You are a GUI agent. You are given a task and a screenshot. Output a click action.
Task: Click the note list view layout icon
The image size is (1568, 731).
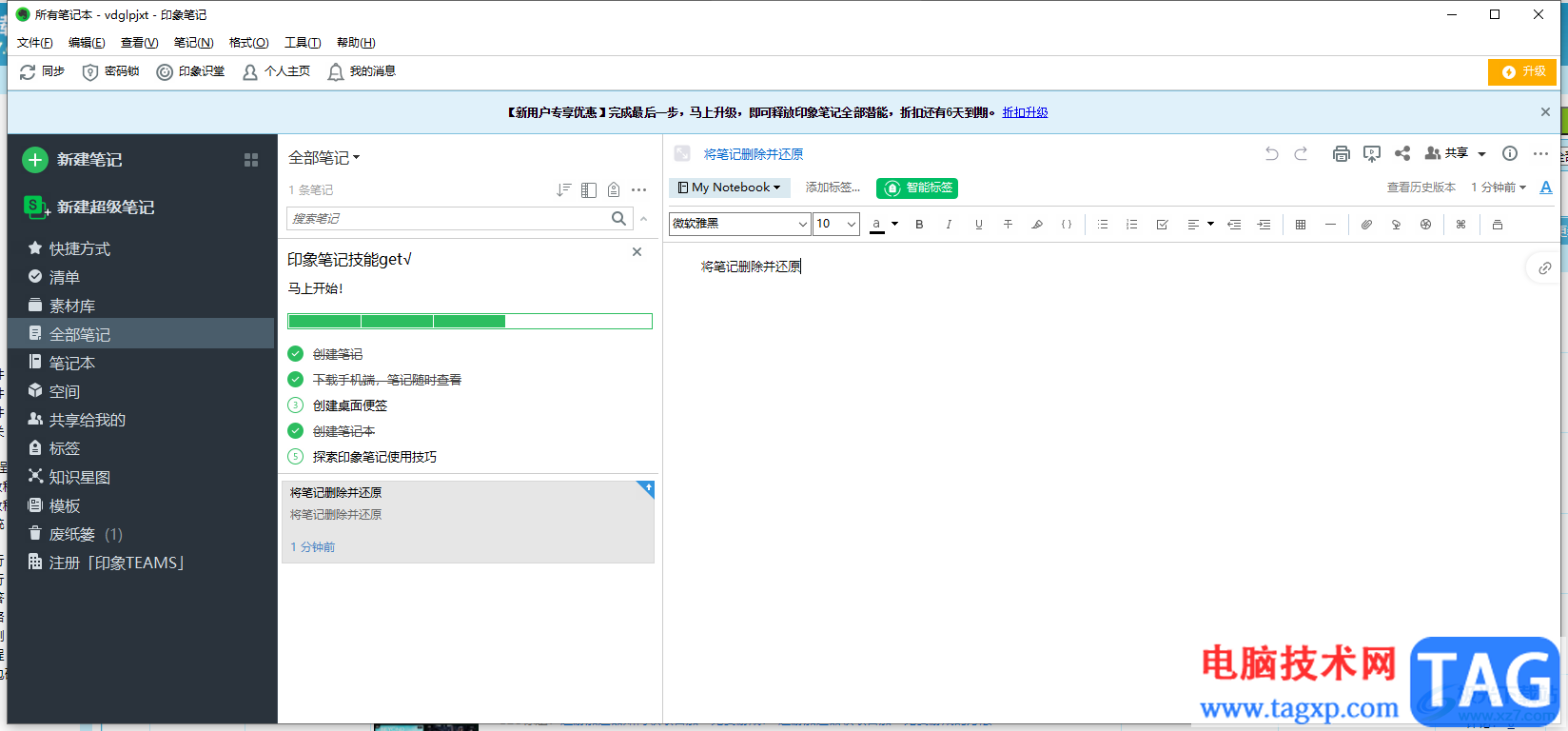[589, 190]
